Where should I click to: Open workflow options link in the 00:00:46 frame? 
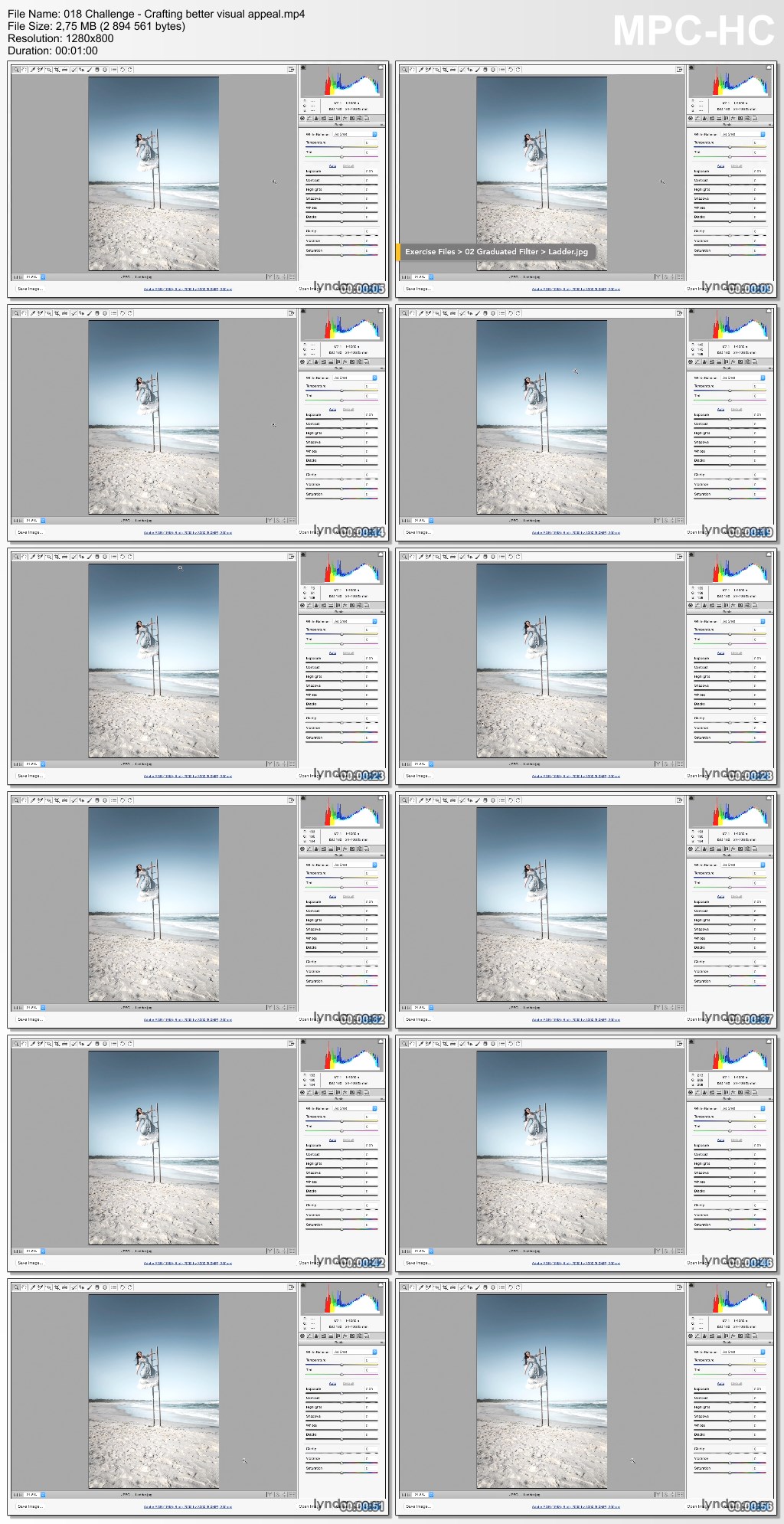(x=576, y=1264)
